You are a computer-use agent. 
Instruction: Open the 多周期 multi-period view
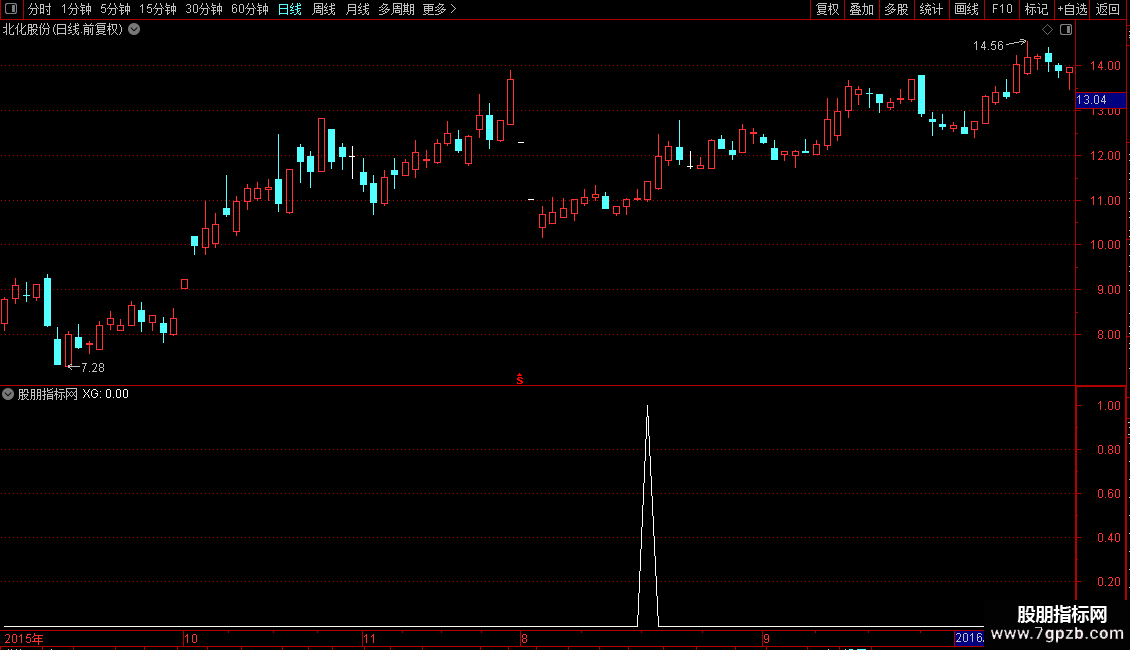(396, 9)
